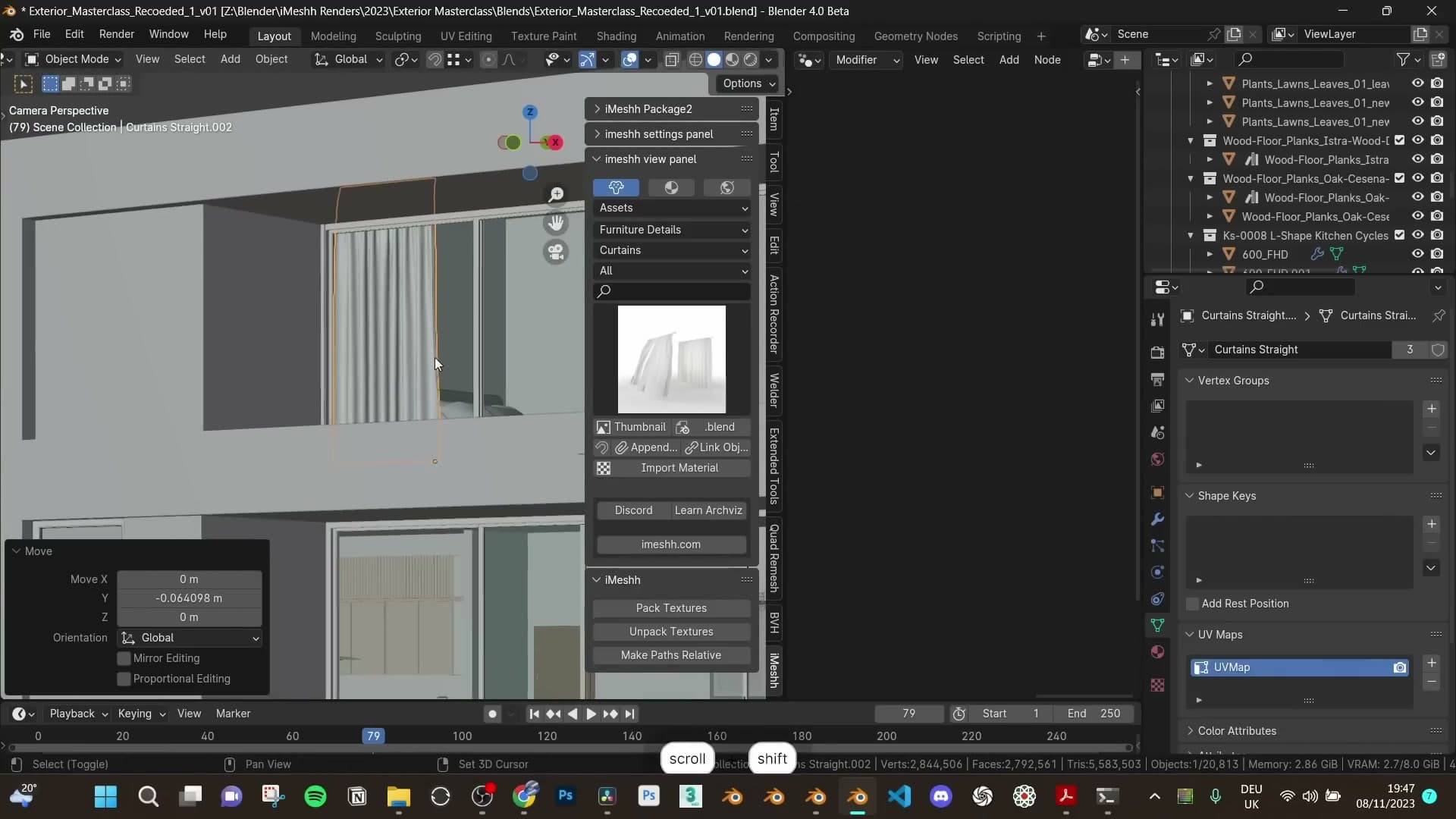Click the pan hand gizmo in viewport
Image resolution: width=1456 pixels, height=819 pixels.
(x=556, y=223)
